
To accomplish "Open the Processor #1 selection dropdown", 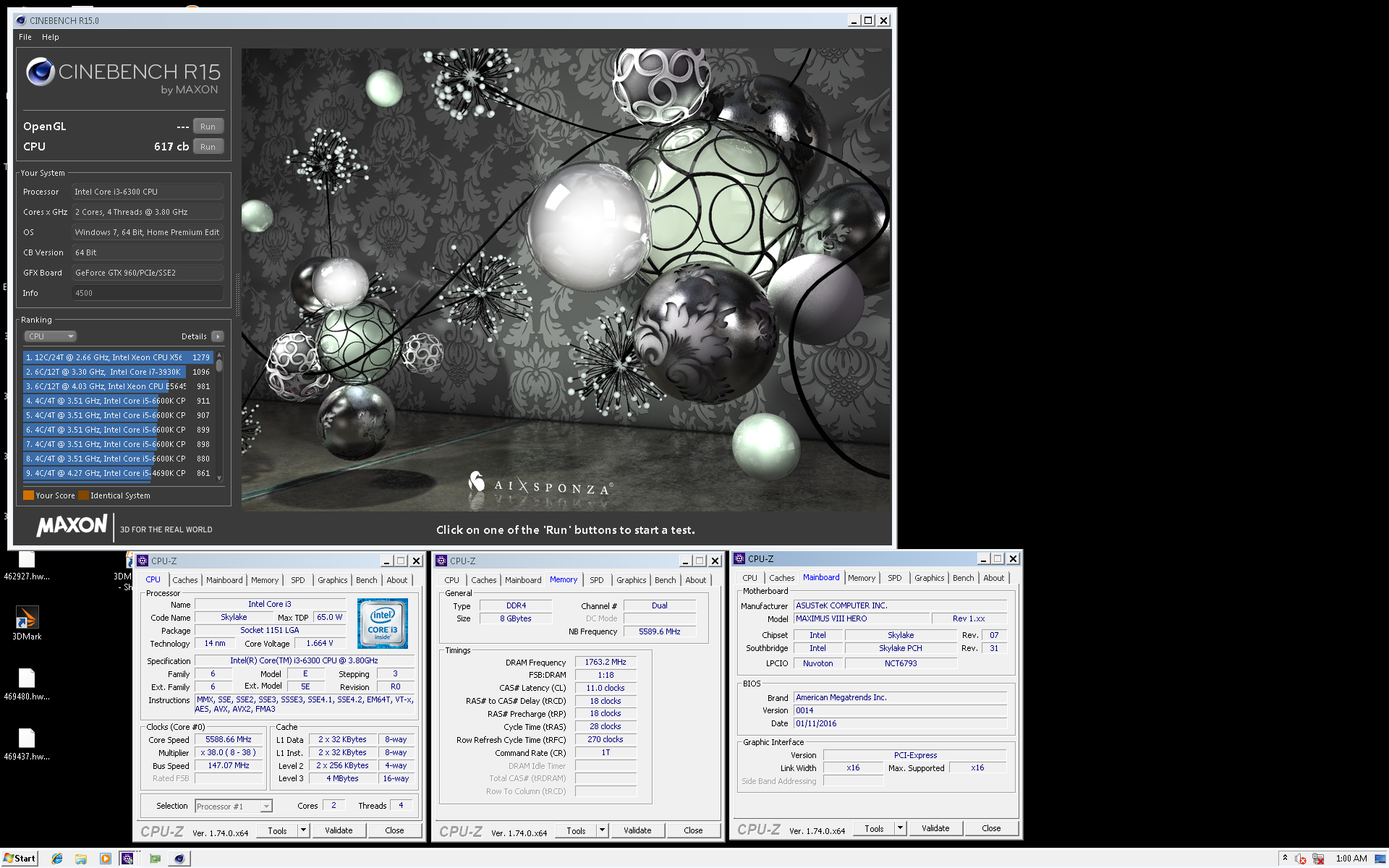I will [x=234, y=806].
